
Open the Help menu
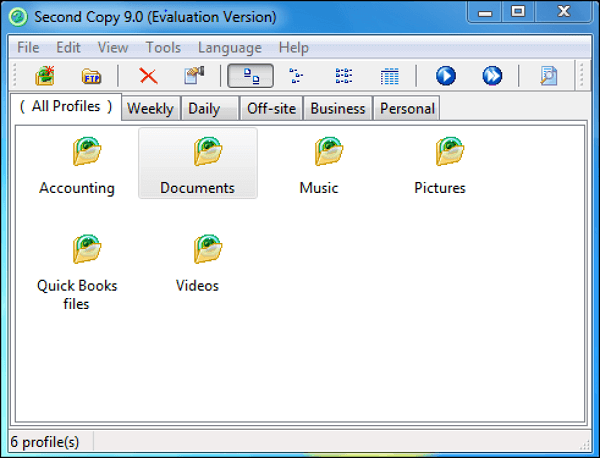[x=293, y=47]
